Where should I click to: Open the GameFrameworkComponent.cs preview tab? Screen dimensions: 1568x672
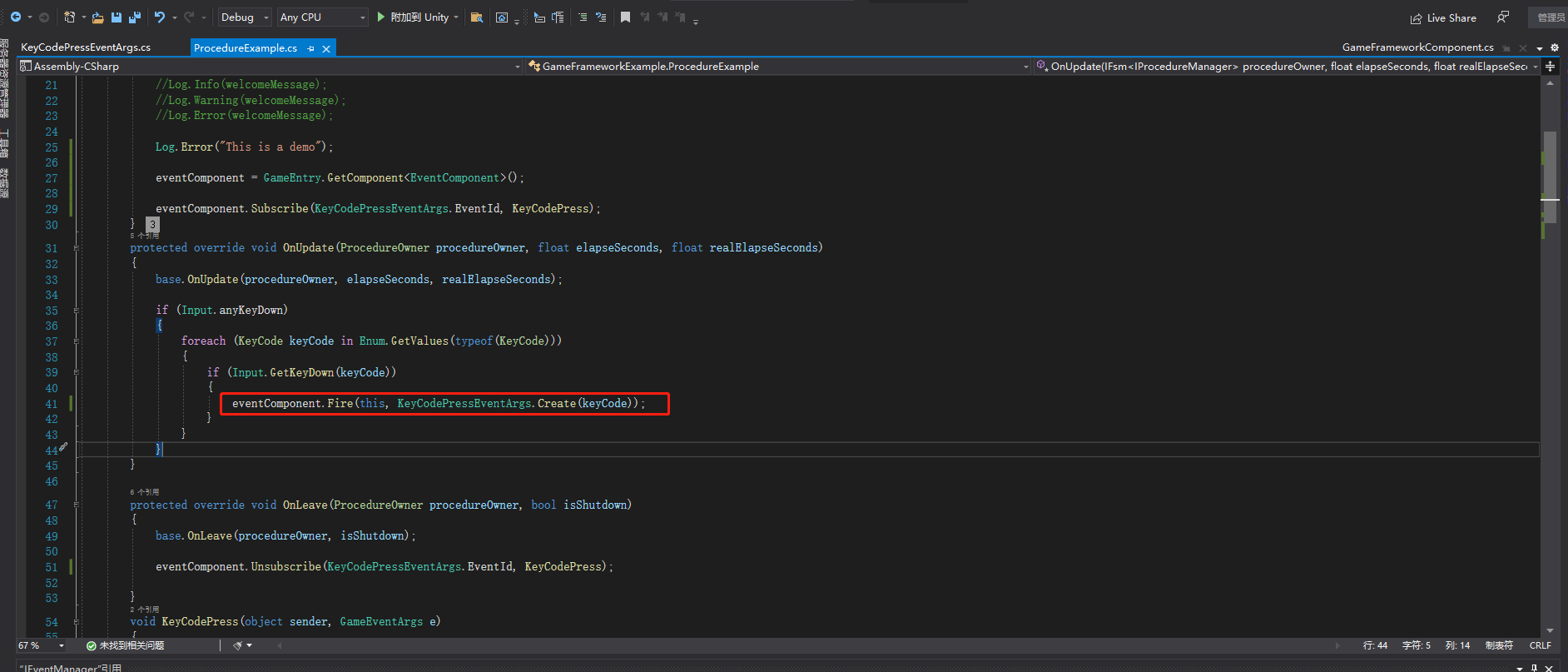coord(1417,47)
